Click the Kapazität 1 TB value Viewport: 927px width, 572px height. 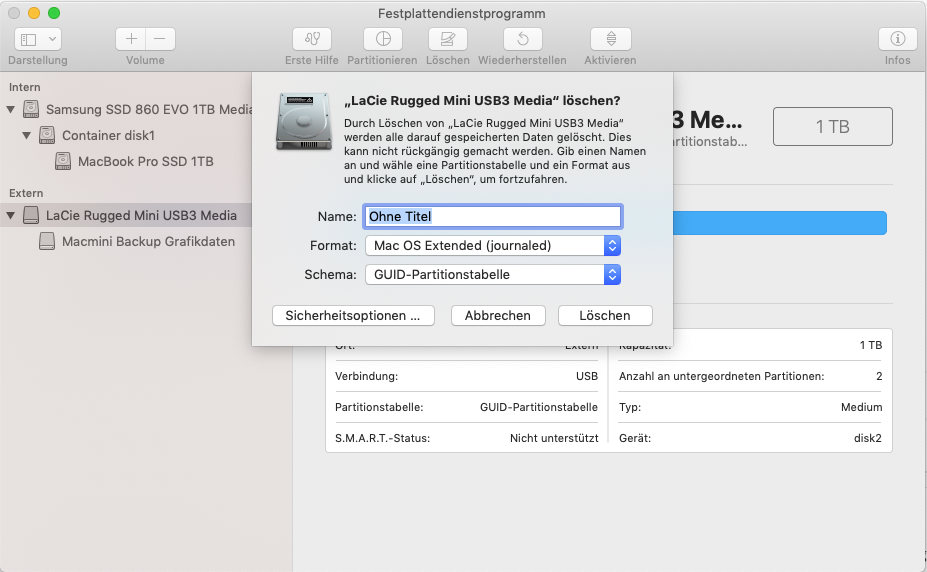click(871, 345)
